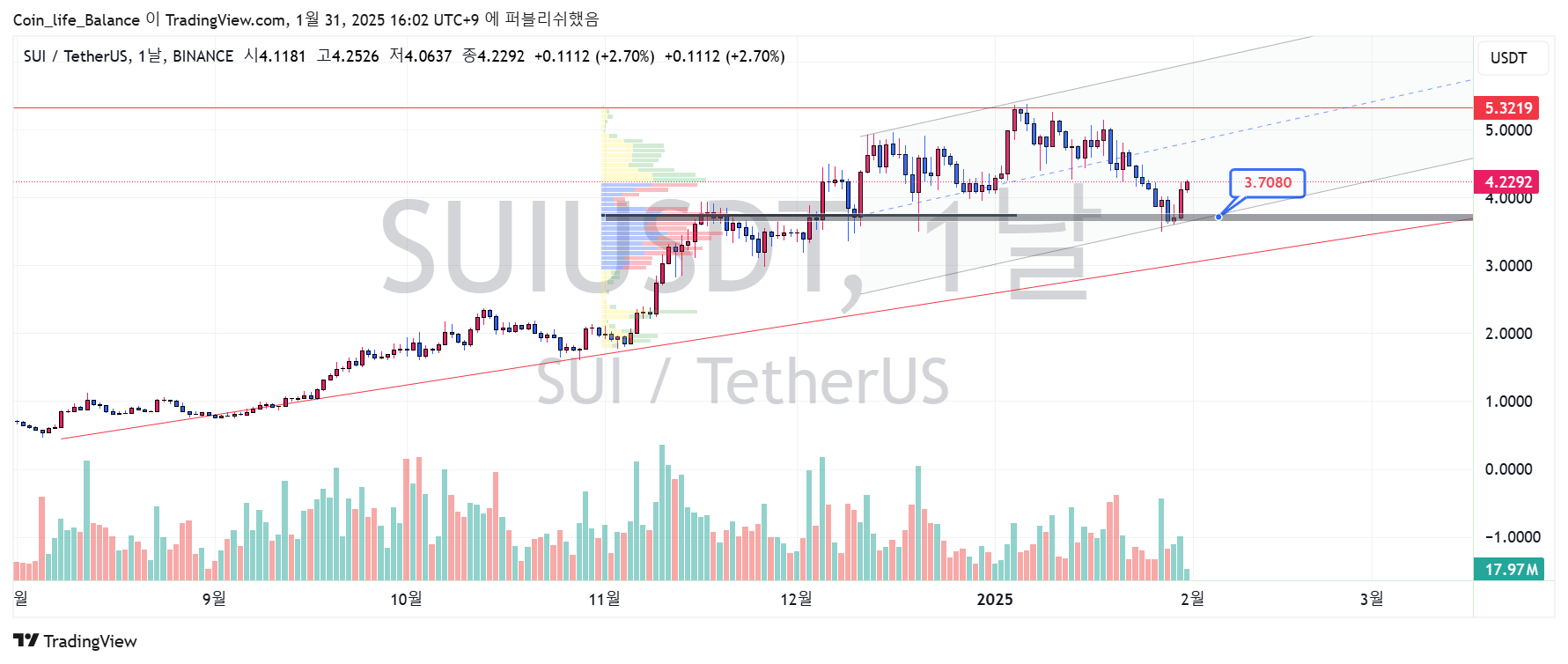Click the 0.0000 price scale label
The image size is (1568, 664).
[1508, 469]
